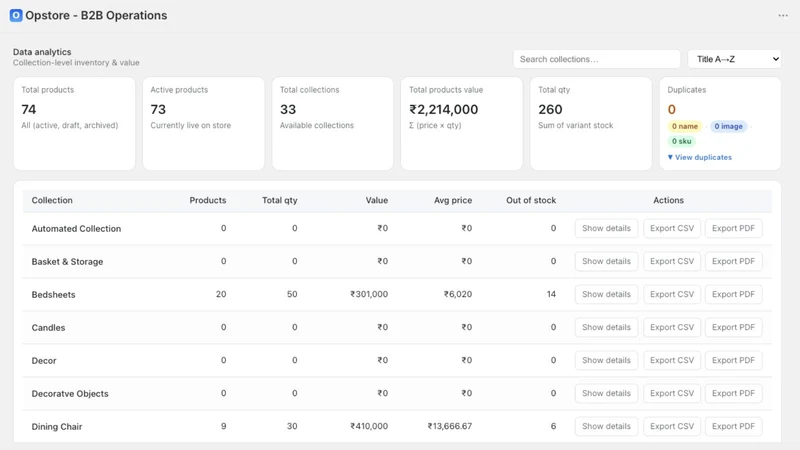The image size is (800, 450).
Task: Show details for Decoratve Objects
Action: (606, 393)
